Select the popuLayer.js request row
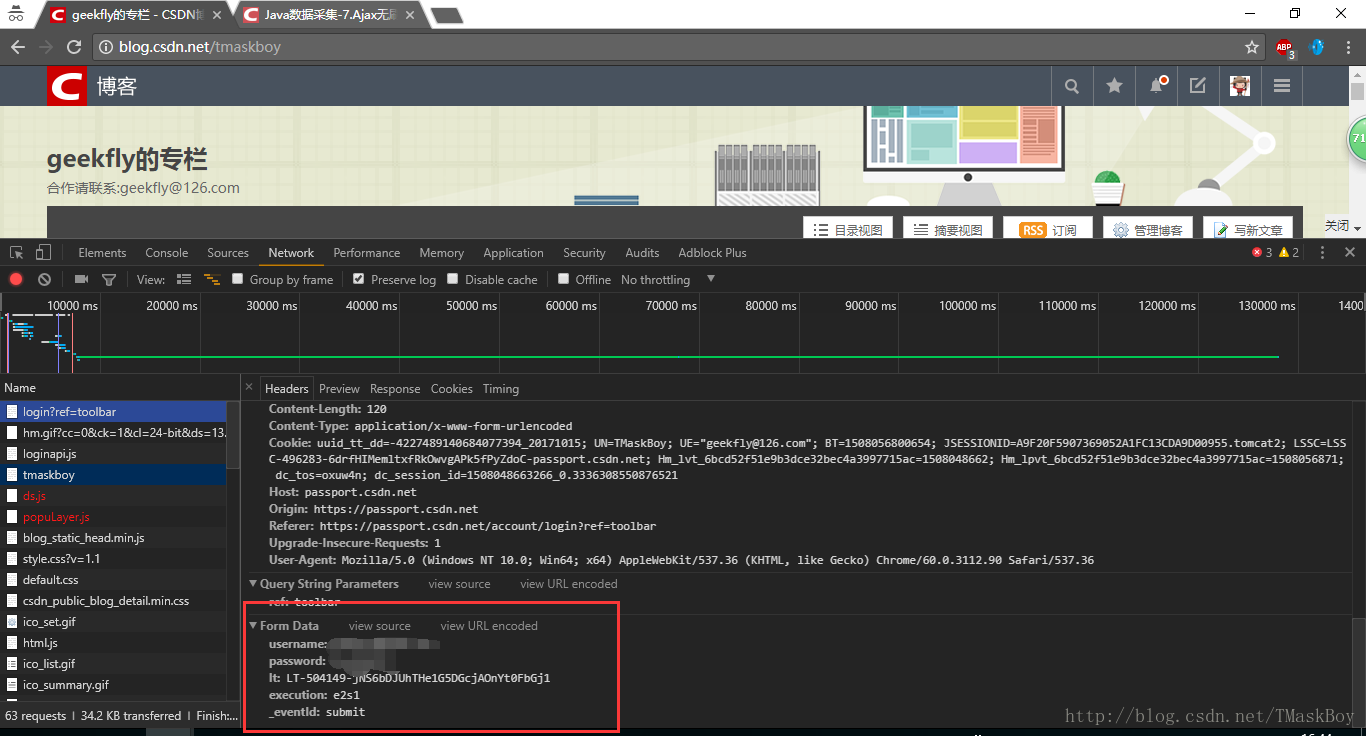 [113, 517]
